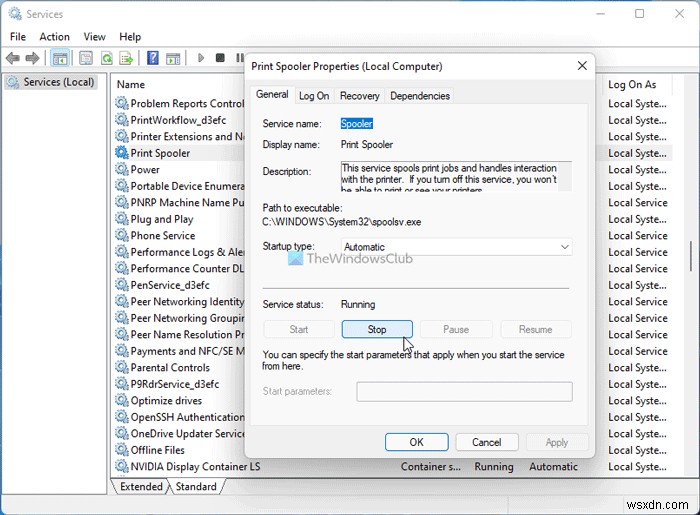Click the gear icon beside Optimize drives
The height and width of the screenshot is (515, 700).
tap(121, 400)
